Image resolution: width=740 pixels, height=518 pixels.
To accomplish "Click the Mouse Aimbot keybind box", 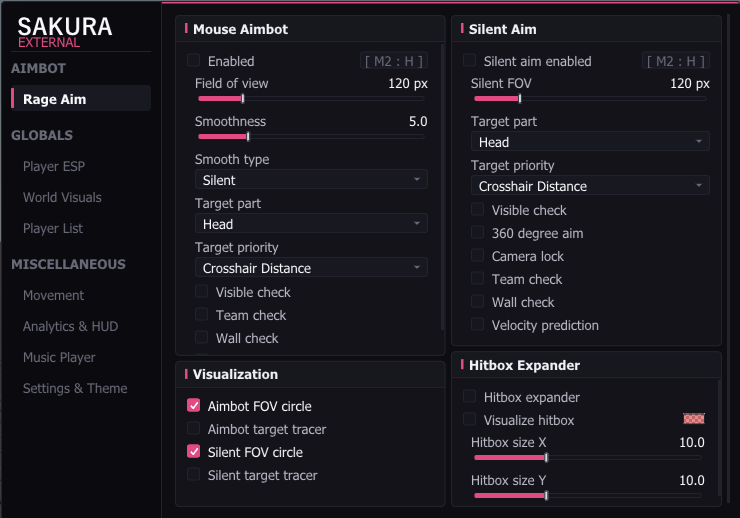I will (x=394, y=61).
